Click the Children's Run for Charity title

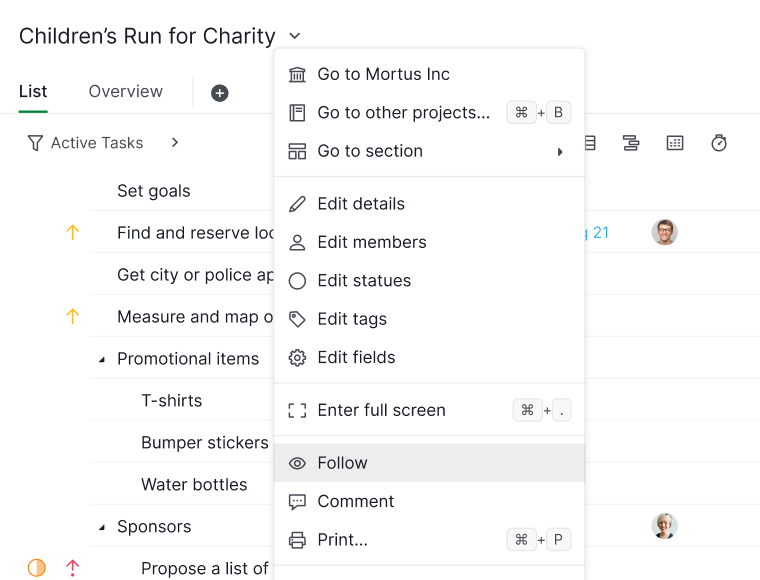coord(147,36)
